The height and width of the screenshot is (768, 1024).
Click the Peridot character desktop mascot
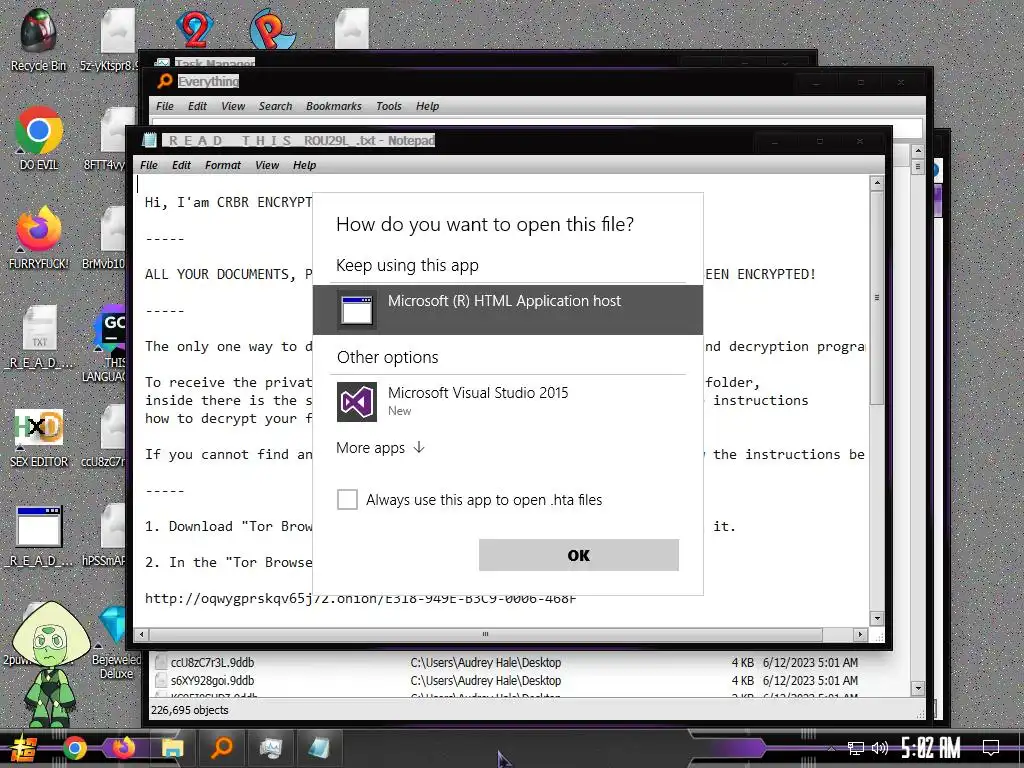coord(51,666)
